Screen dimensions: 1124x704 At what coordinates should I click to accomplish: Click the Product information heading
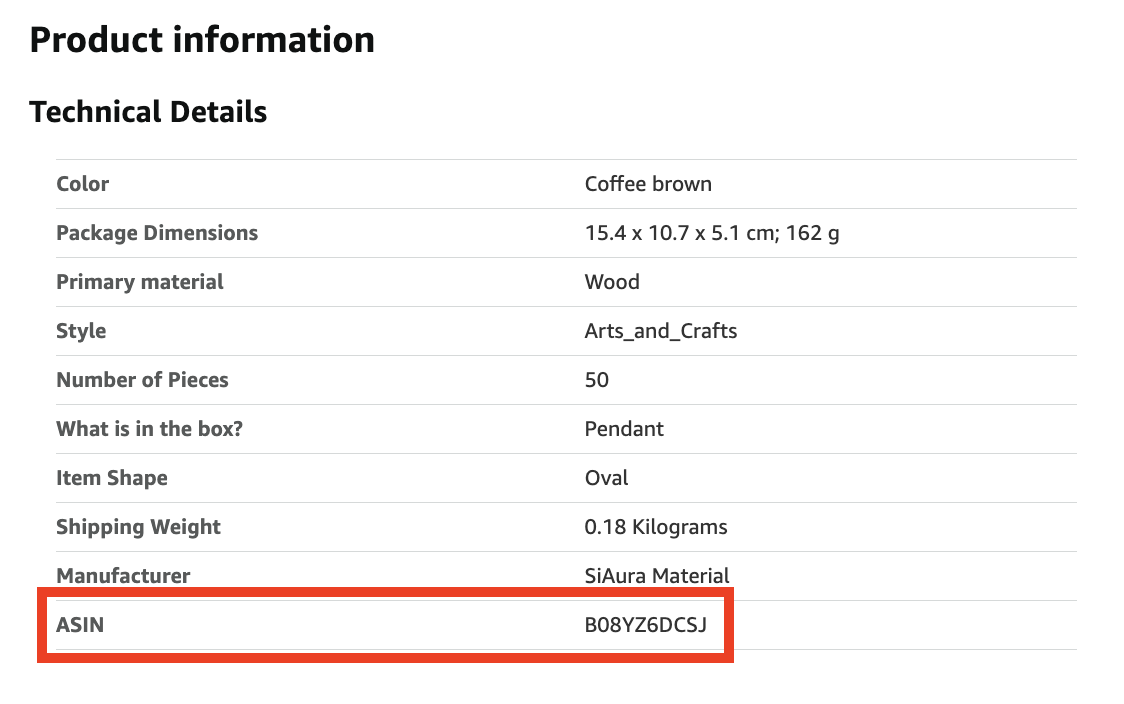point(202,40)
